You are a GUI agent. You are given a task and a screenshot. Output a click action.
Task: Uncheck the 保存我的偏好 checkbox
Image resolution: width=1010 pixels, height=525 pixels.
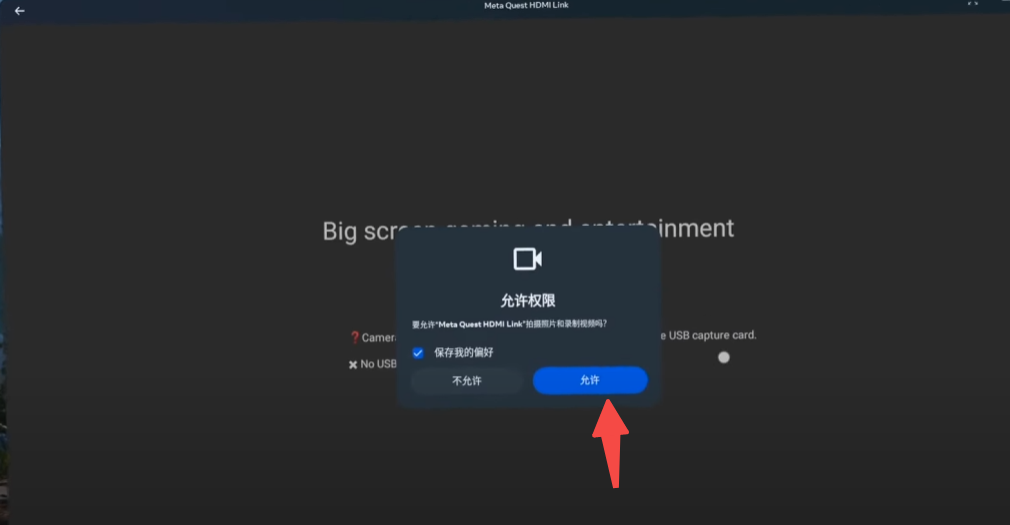click(x=418, y=353)
